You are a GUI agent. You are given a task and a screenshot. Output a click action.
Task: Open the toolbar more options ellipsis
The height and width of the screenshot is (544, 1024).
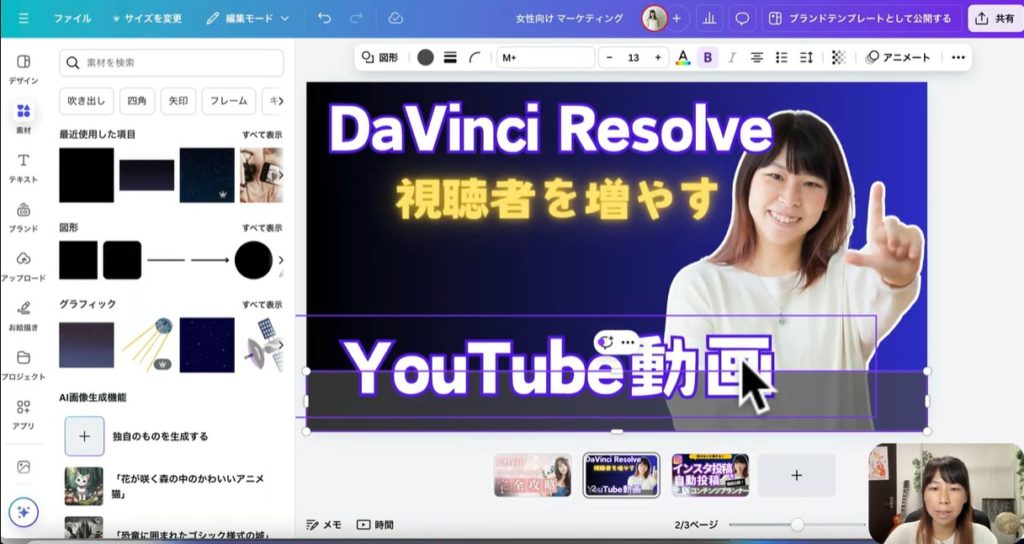pyautogui.click(x=958, y=58)
